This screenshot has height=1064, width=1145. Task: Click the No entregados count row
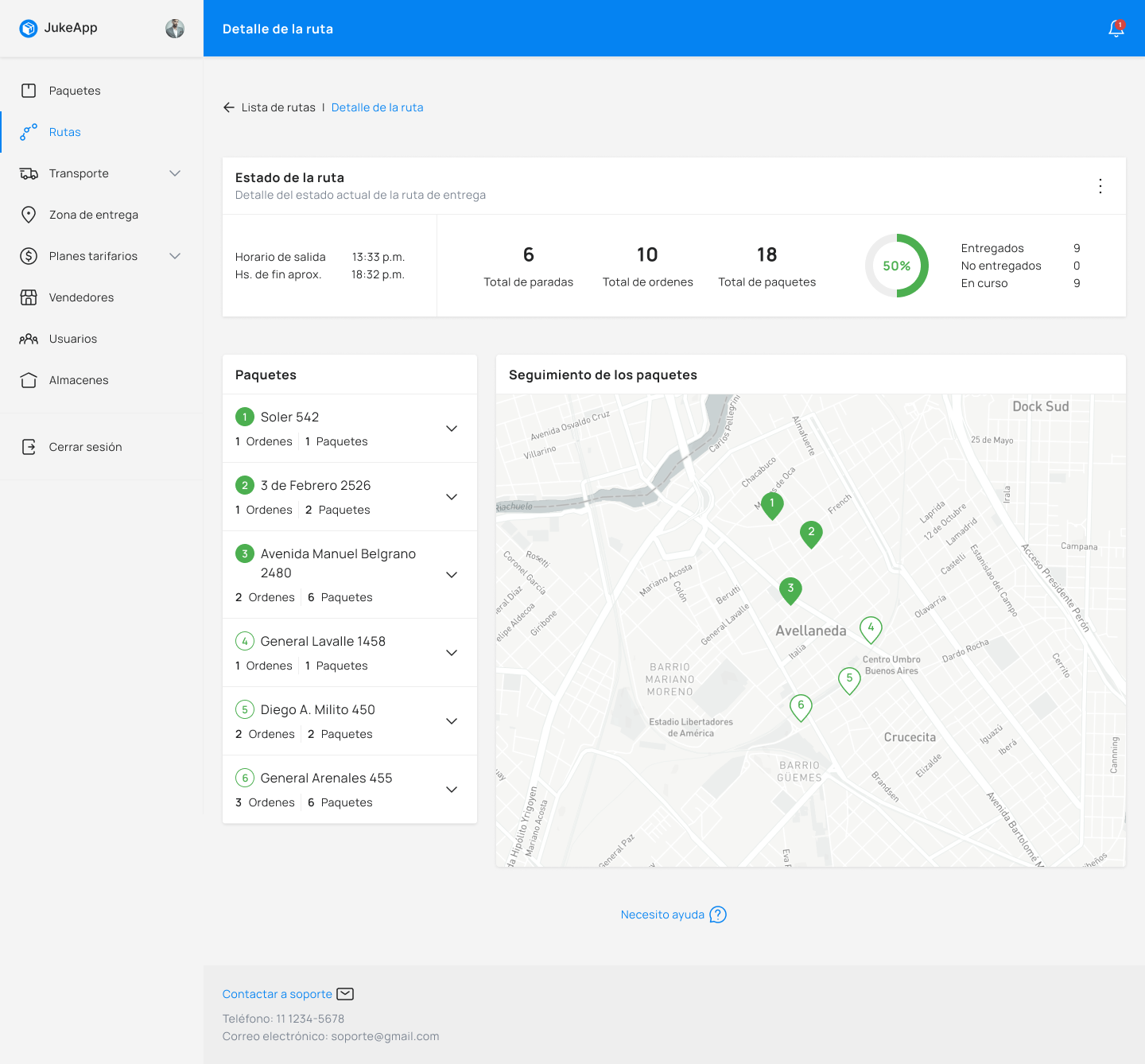point(1021,266)
